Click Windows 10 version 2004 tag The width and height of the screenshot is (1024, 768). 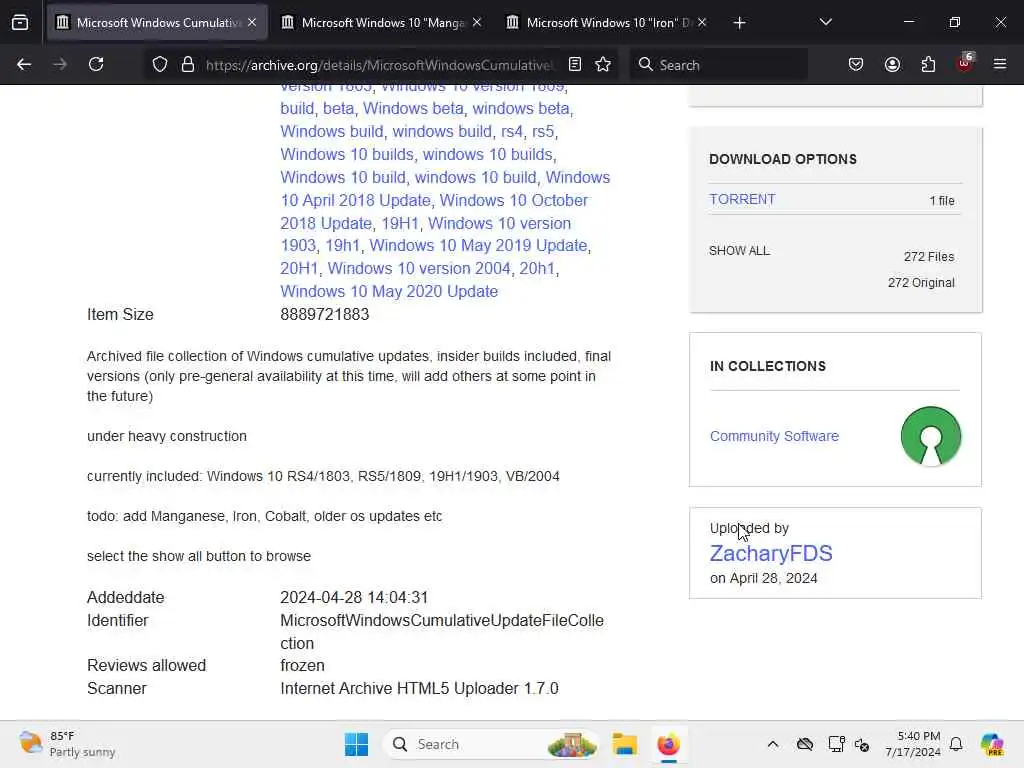419,268
